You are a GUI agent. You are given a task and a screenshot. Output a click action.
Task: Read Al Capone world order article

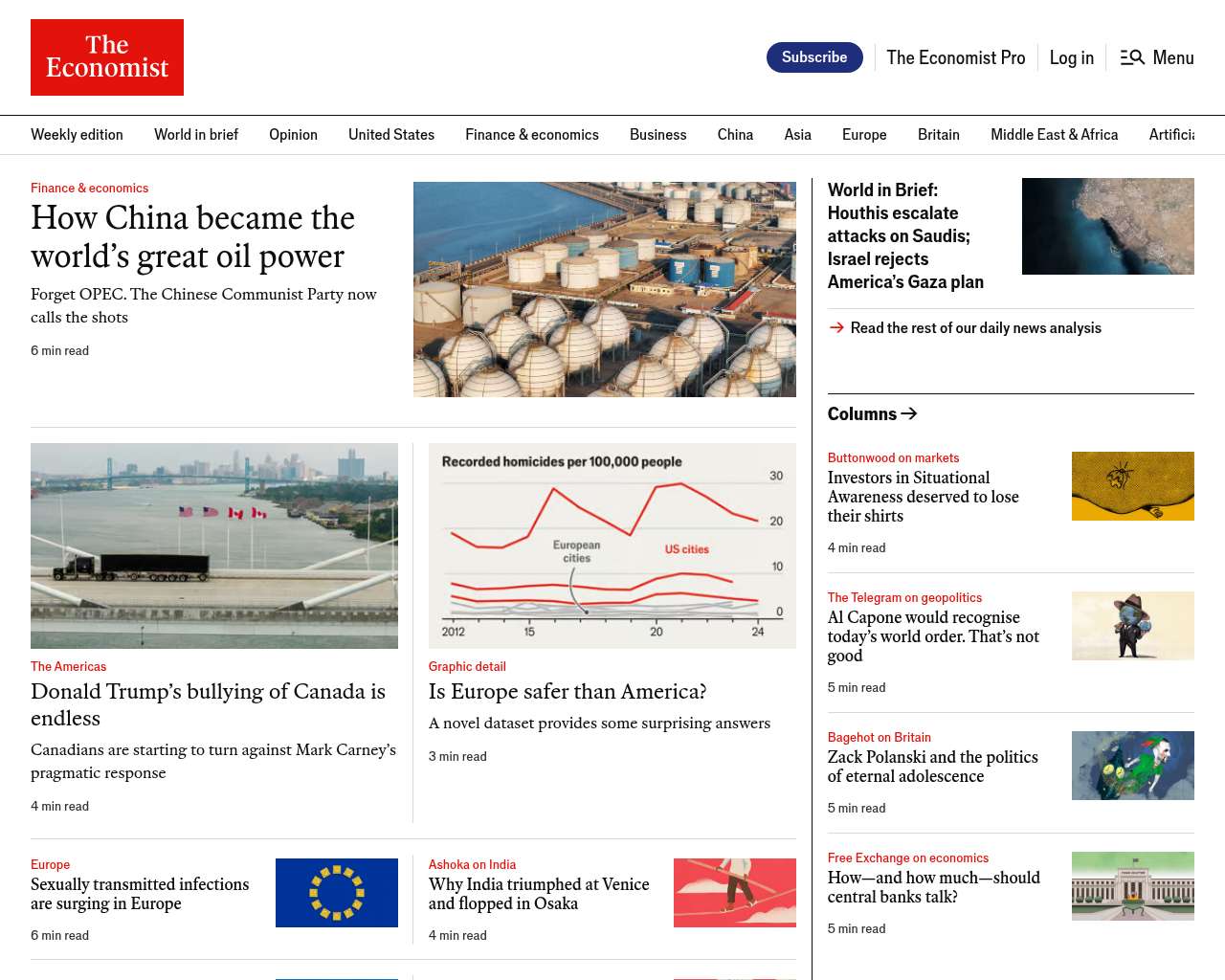[933, 636]
